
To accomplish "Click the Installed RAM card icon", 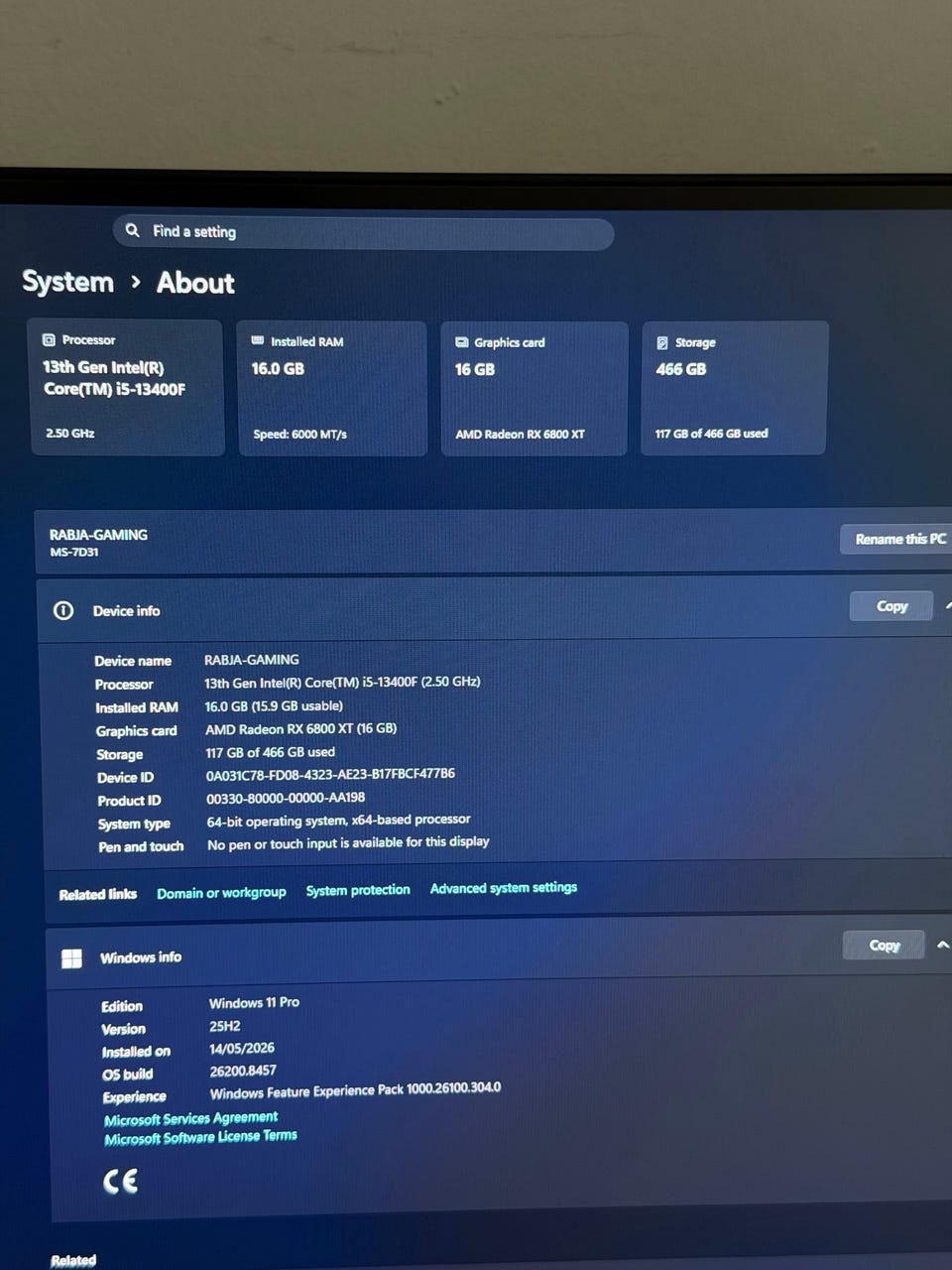I will point(258,340).
